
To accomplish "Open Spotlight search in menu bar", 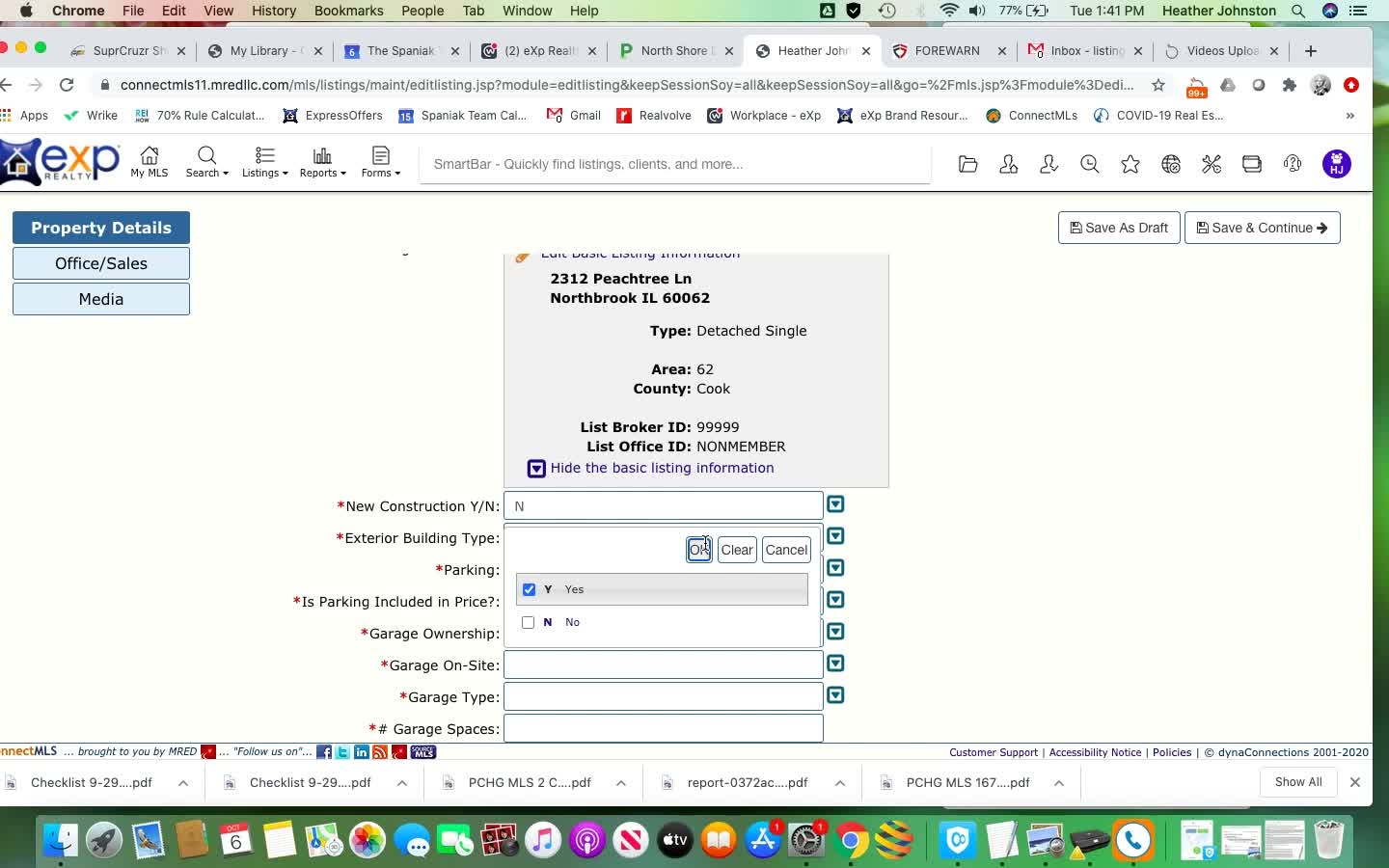I will [1298, 11].
